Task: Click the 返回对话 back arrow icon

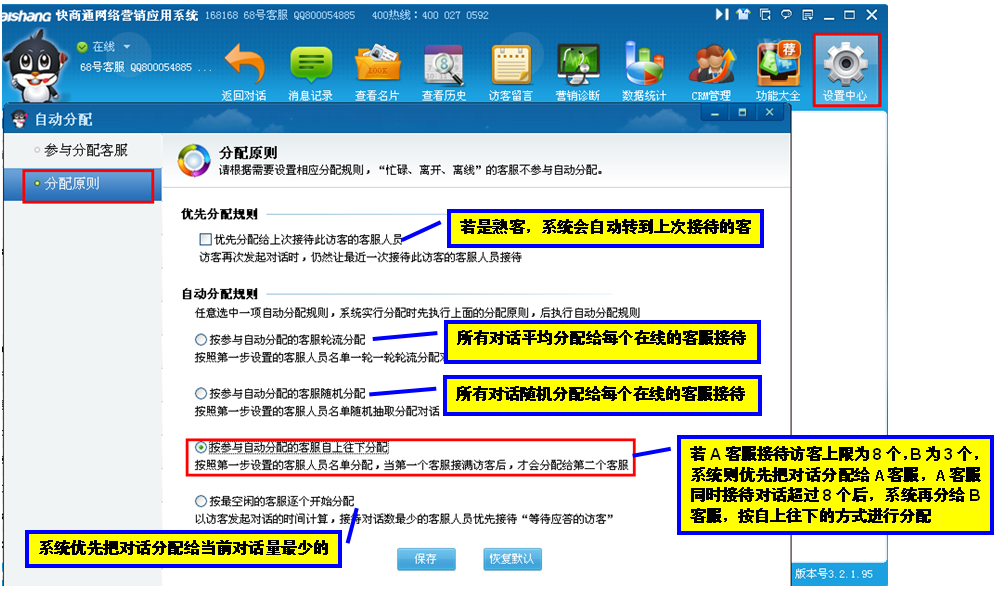Action: [x=243, y=68]
